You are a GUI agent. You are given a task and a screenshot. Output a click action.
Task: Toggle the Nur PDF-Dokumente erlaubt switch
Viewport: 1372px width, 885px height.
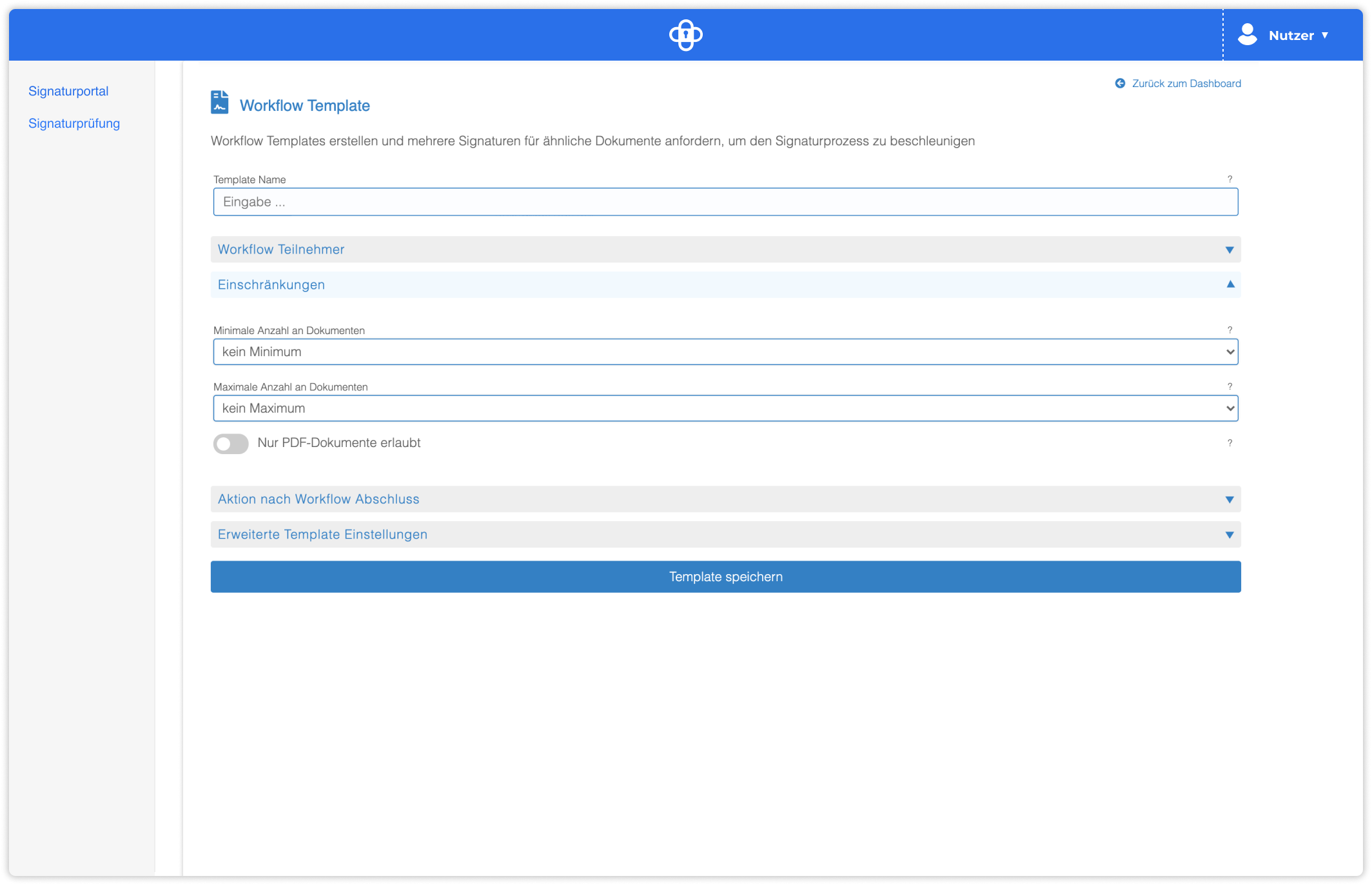point(230,443)
